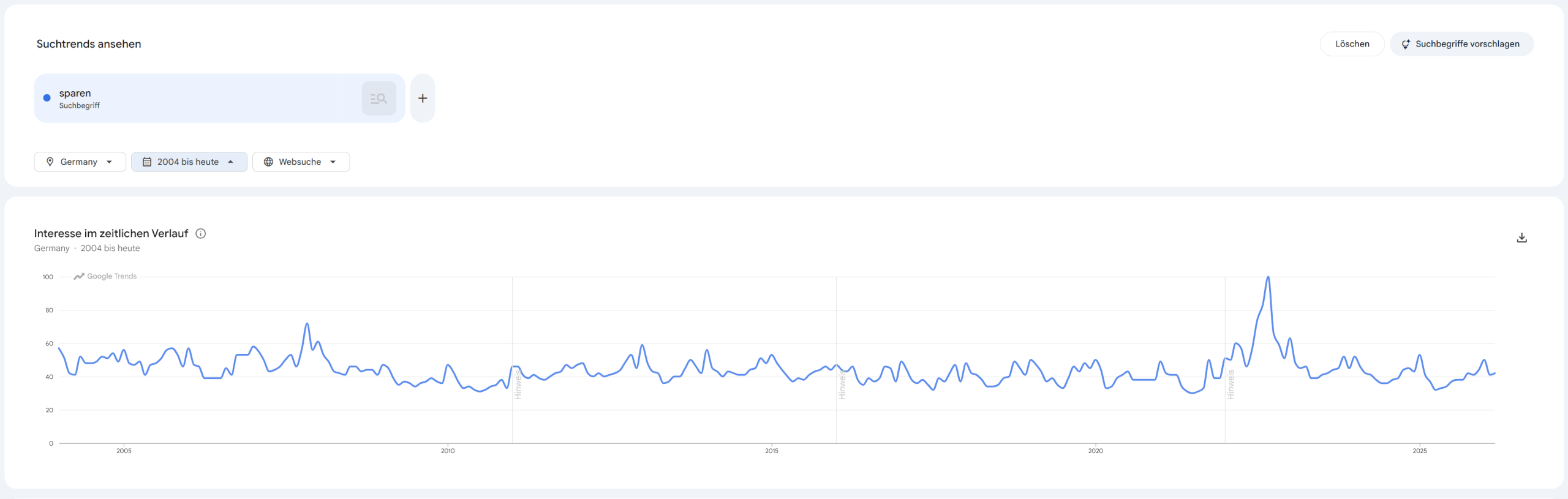Viewport: 1568px width, 499px height.
Task: Click the refresh icon on Suchbegriffe vorschlagen
Action: click(x=1406, y=43)
